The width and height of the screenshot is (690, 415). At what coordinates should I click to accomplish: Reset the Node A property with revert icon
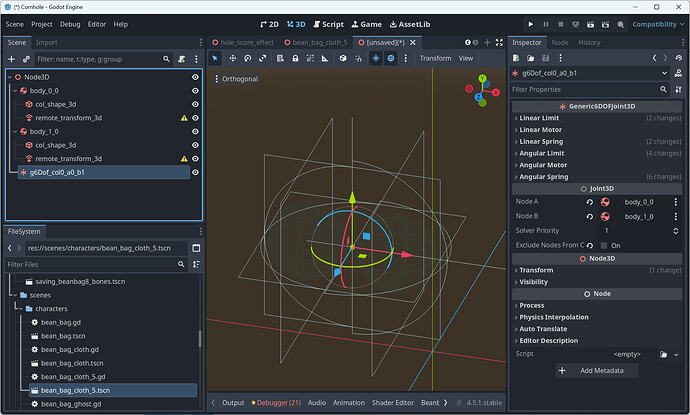(590, 202)
